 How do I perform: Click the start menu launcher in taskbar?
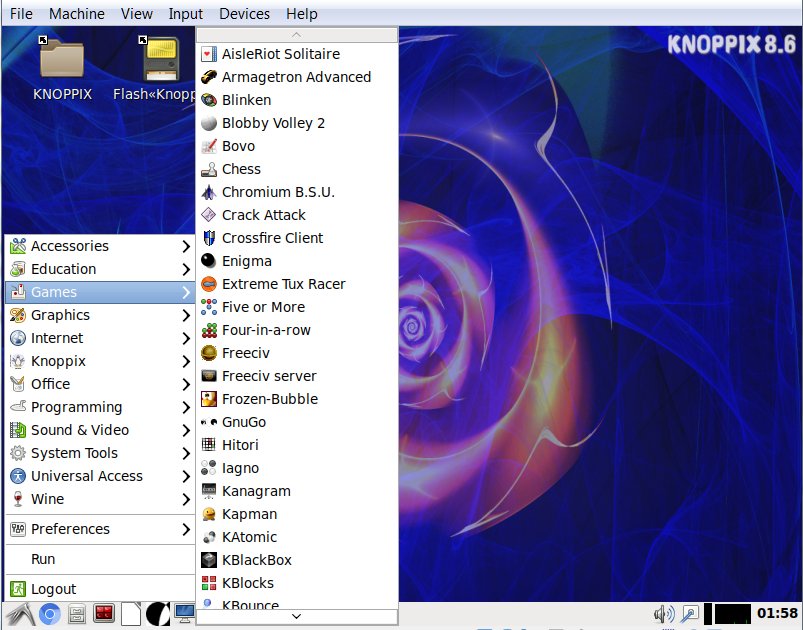tap(21, 614)
